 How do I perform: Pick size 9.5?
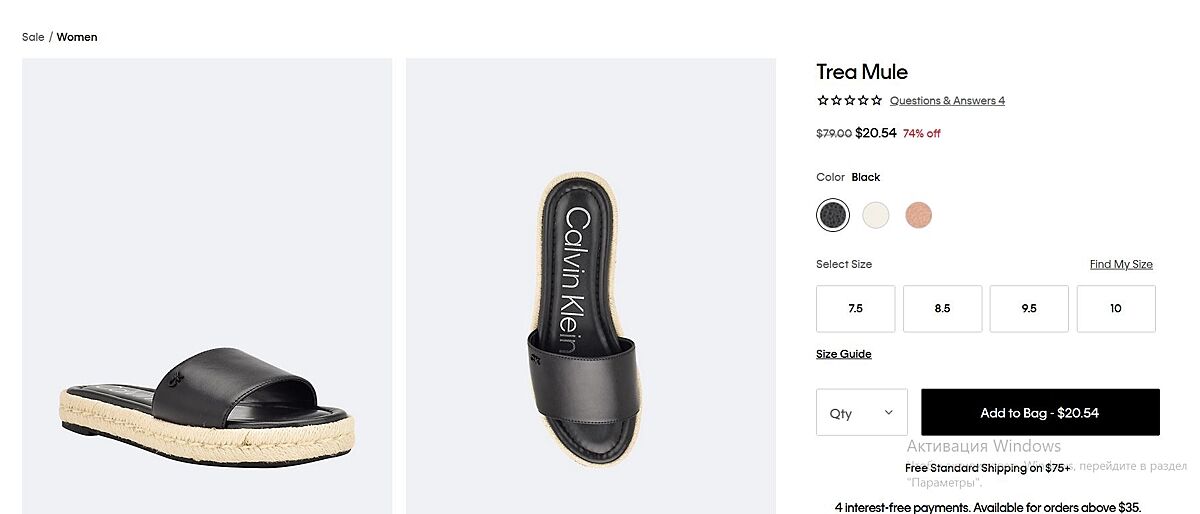[1029, 308]
